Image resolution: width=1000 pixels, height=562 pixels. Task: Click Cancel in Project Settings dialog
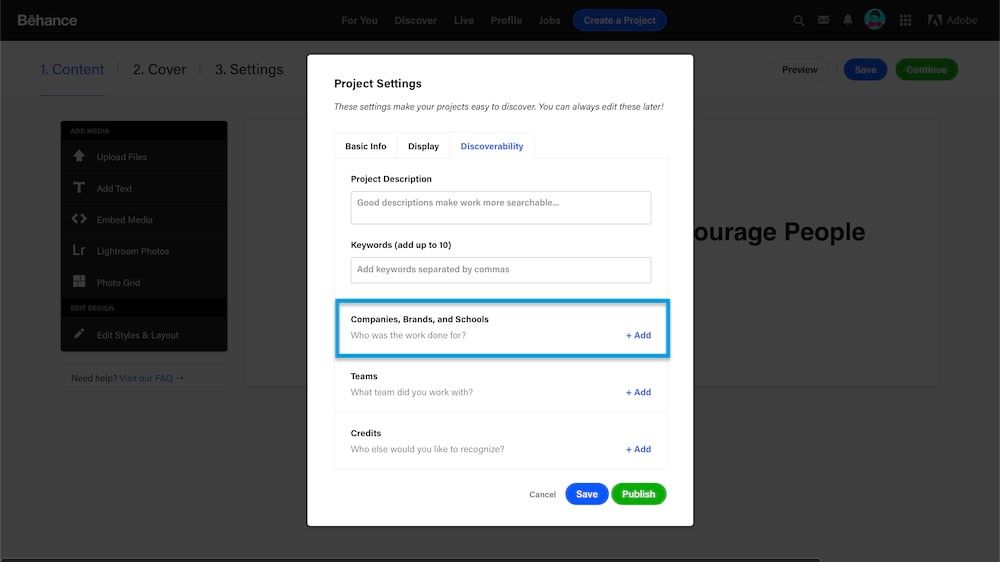click(542, 494)
